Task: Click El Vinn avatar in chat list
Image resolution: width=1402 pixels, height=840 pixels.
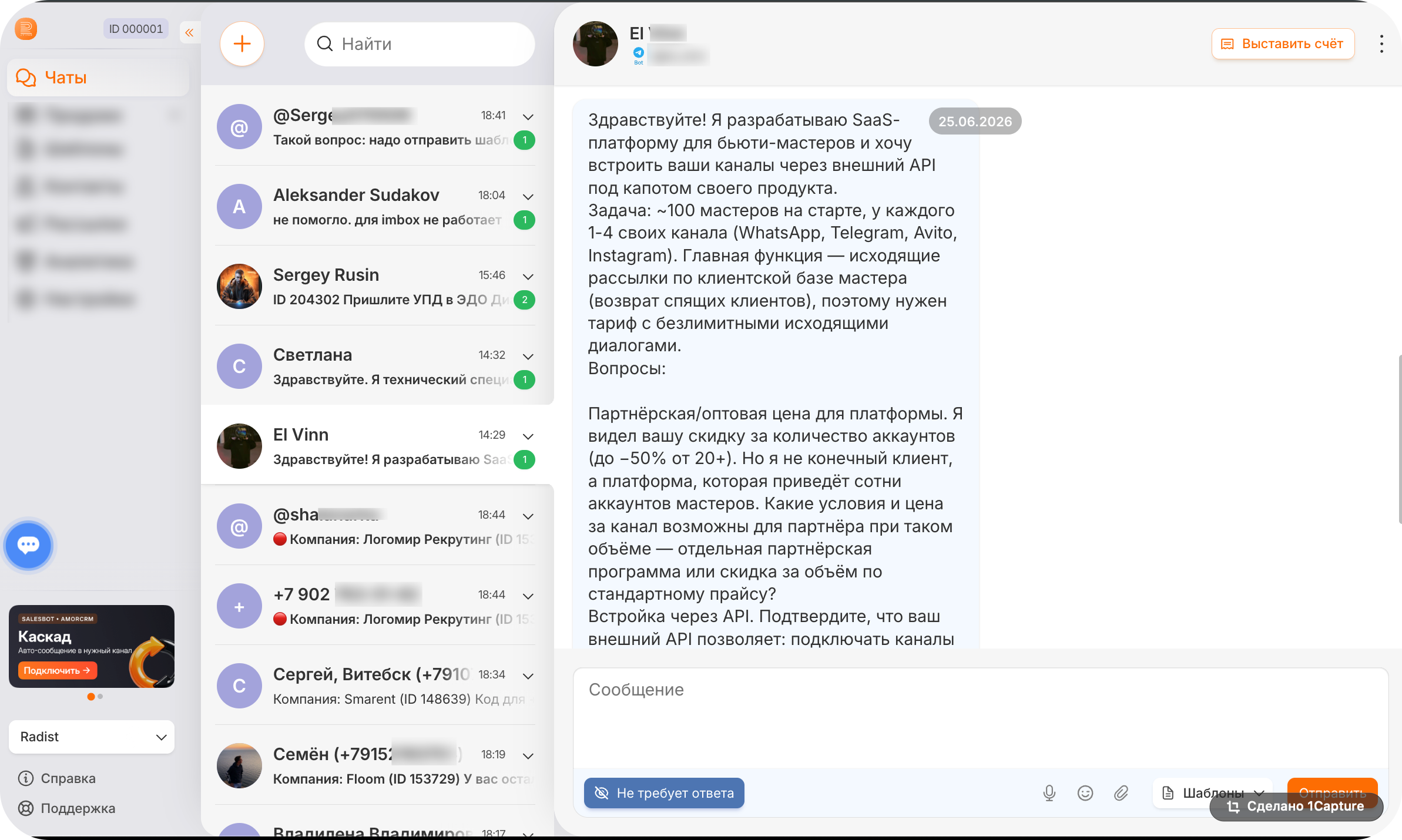Action: pyautogui.click(x=239, y=446)
